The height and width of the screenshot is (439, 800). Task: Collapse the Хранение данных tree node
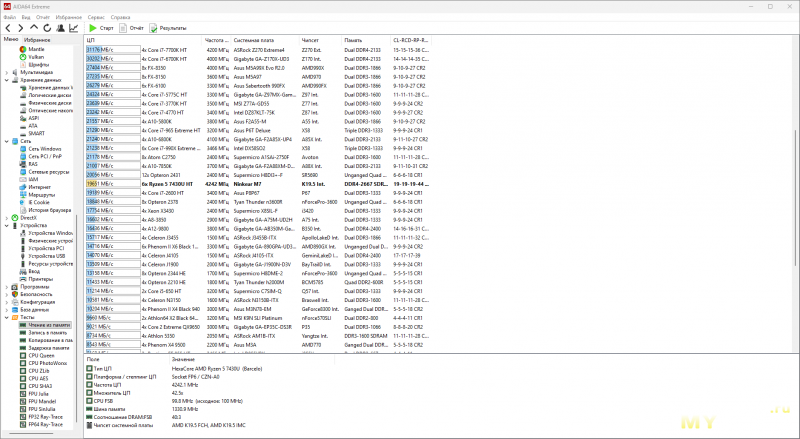pyautogui.click(x=7, y=80)
